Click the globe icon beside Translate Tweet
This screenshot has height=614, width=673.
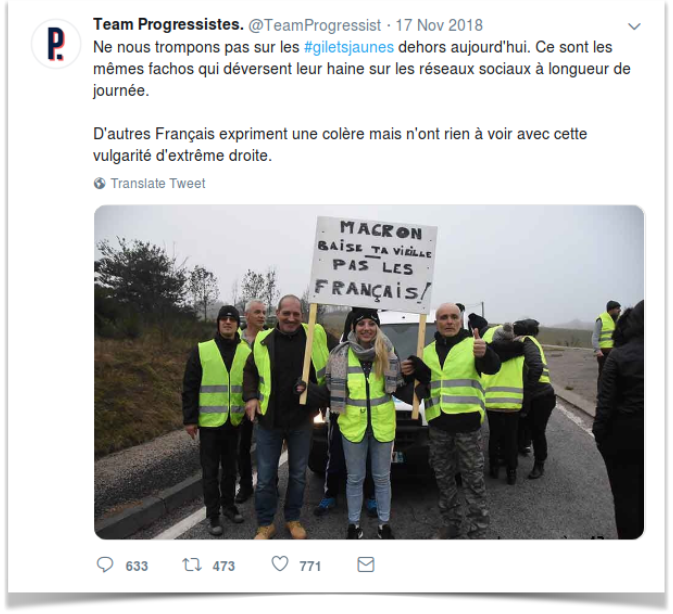tap(100, 183)
